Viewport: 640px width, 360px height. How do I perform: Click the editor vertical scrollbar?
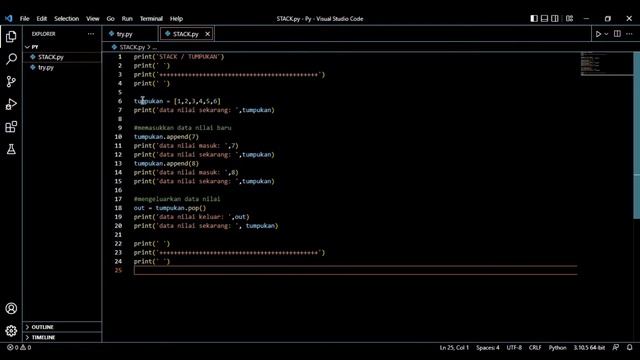[x=636, y=136]
